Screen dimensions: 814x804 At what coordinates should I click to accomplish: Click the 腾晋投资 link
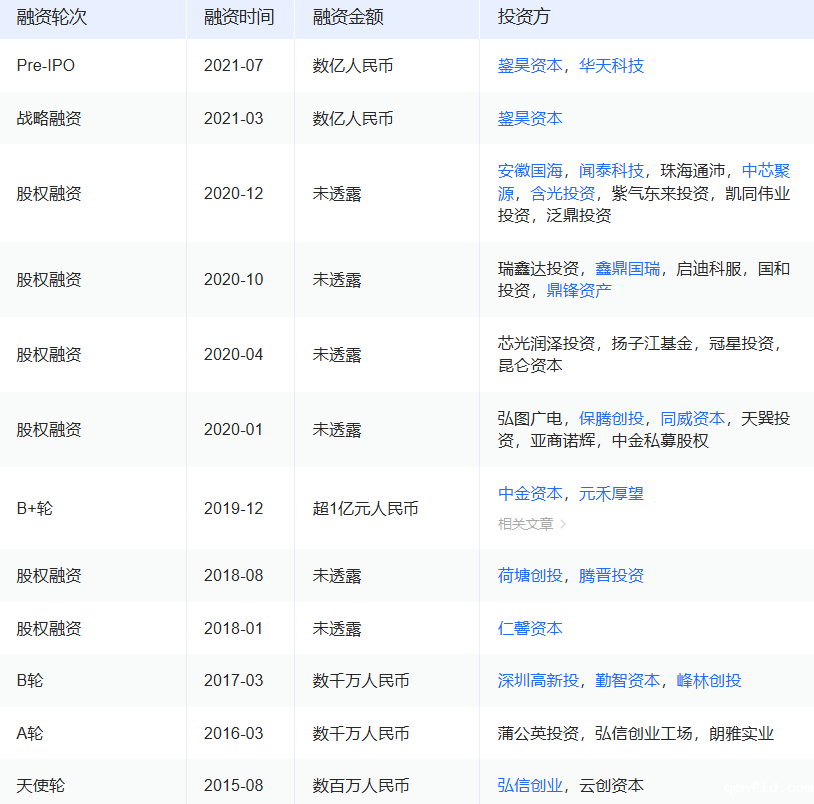611,576
